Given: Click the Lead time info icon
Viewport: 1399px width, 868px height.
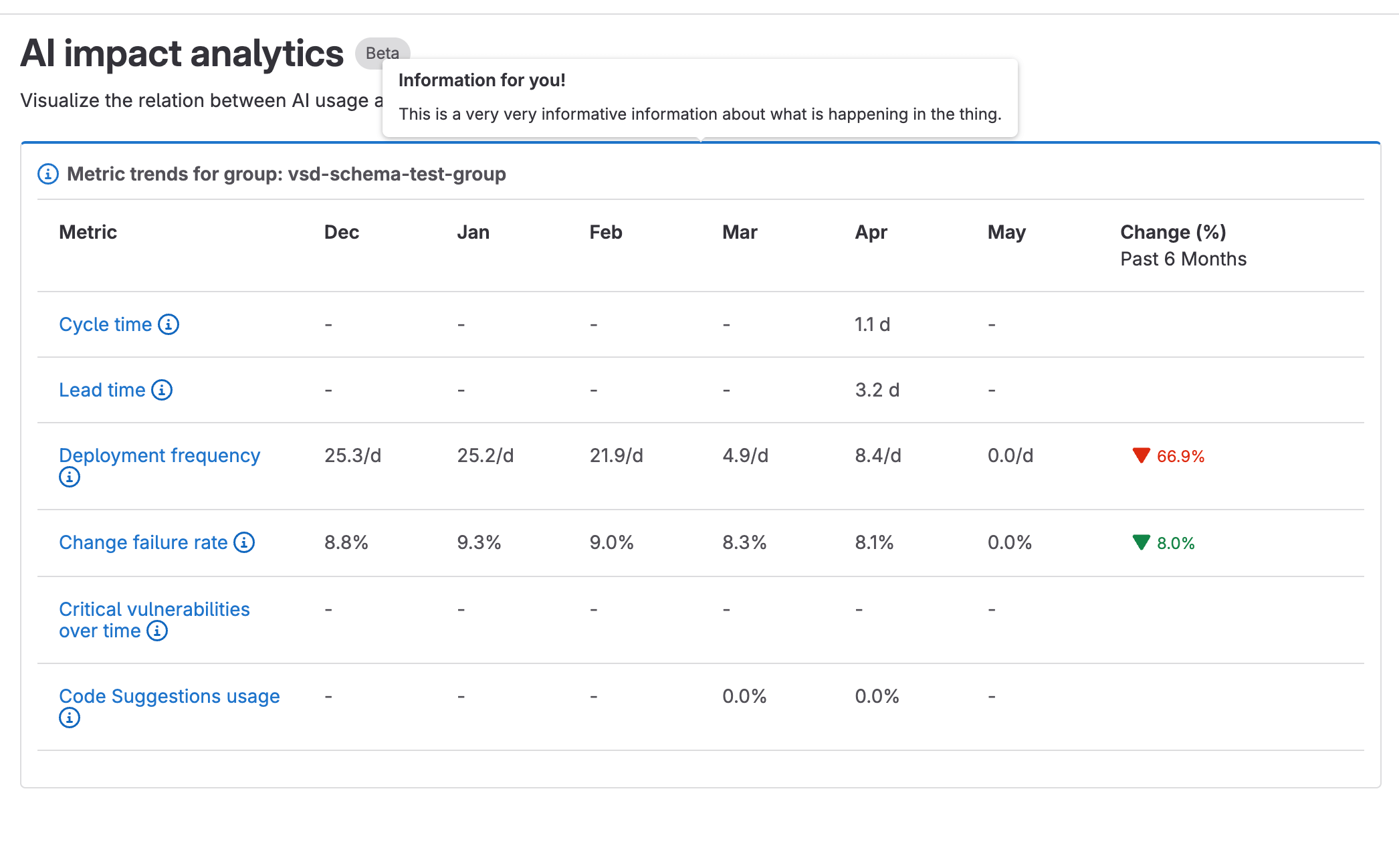Looking at the screenshot, I should pos(162,390).
